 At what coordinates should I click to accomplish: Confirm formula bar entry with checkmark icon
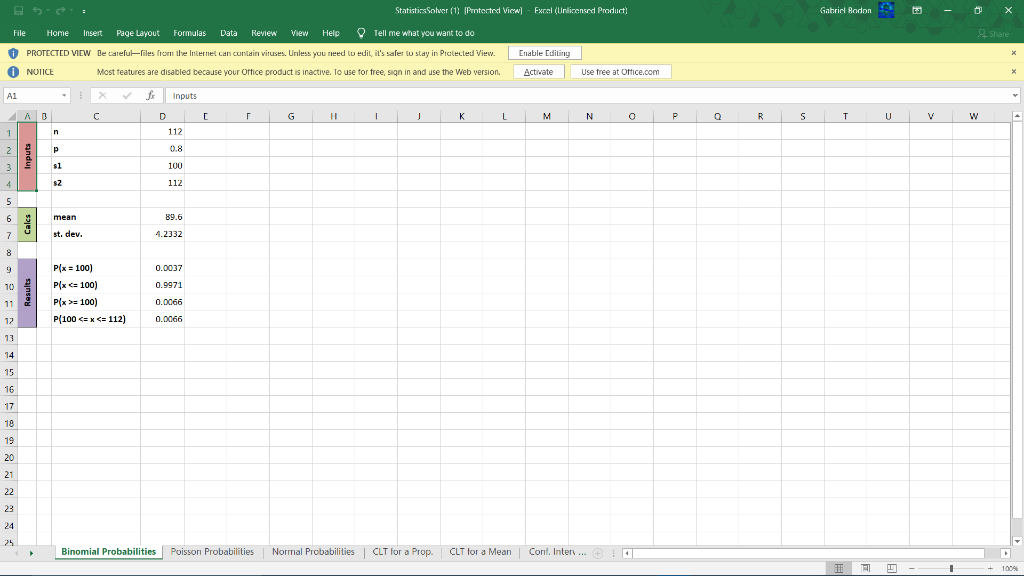(127, 96)
